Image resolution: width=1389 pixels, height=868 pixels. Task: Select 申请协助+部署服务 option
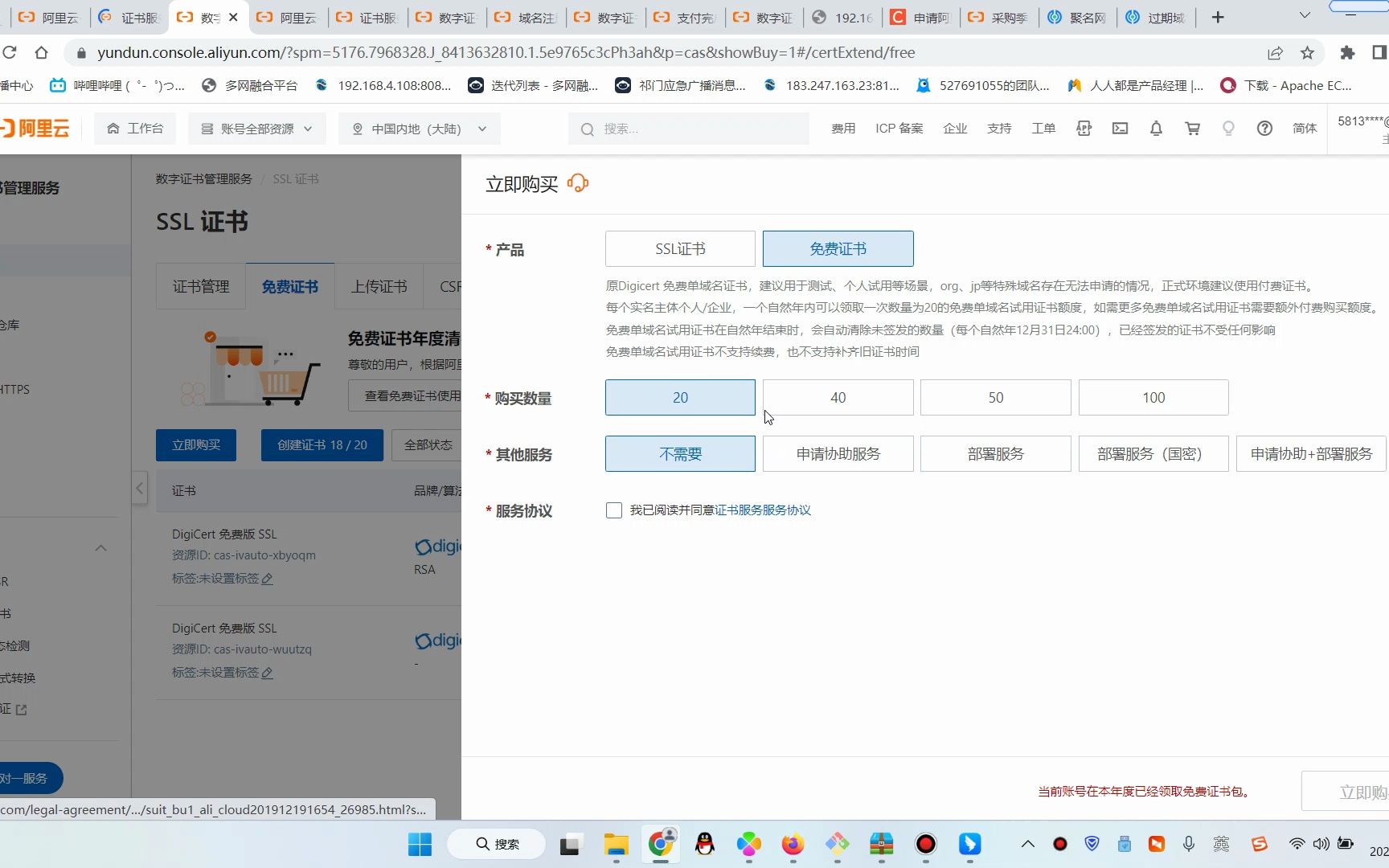1311,454
